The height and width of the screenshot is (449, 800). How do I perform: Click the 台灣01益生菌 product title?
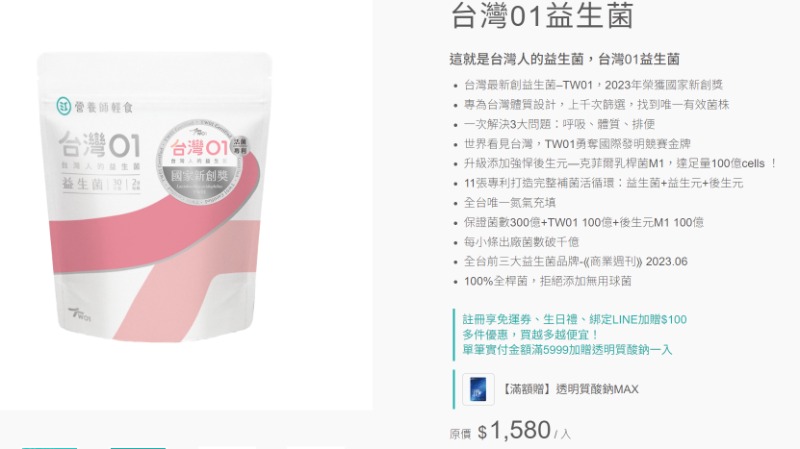pos(542,15)
